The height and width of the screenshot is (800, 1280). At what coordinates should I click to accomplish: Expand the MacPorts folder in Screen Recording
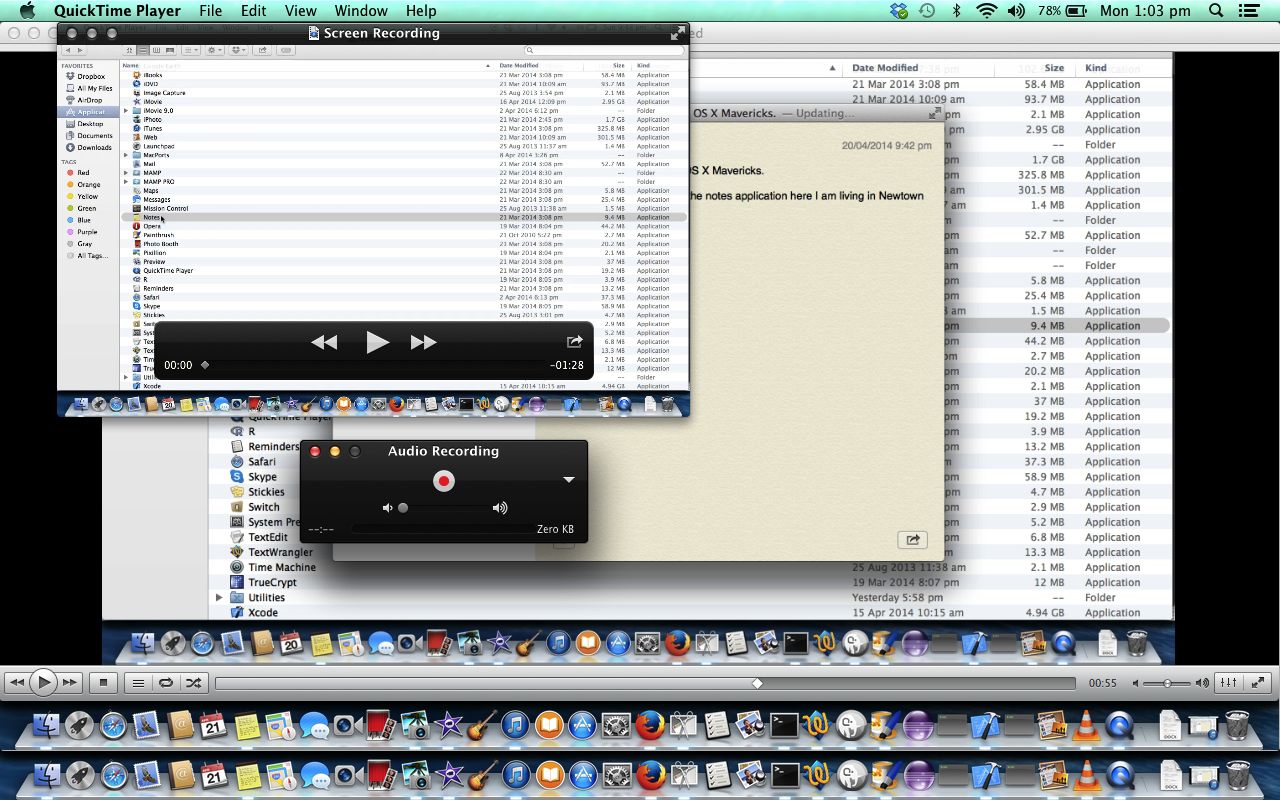point(126,155)
